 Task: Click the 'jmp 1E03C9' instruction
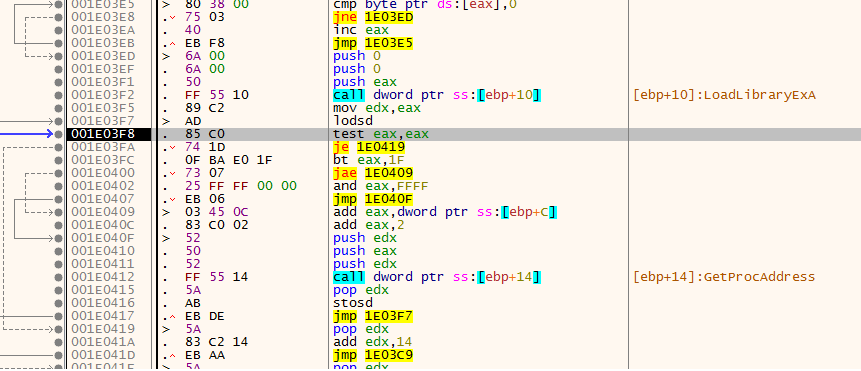pos(373,355)
